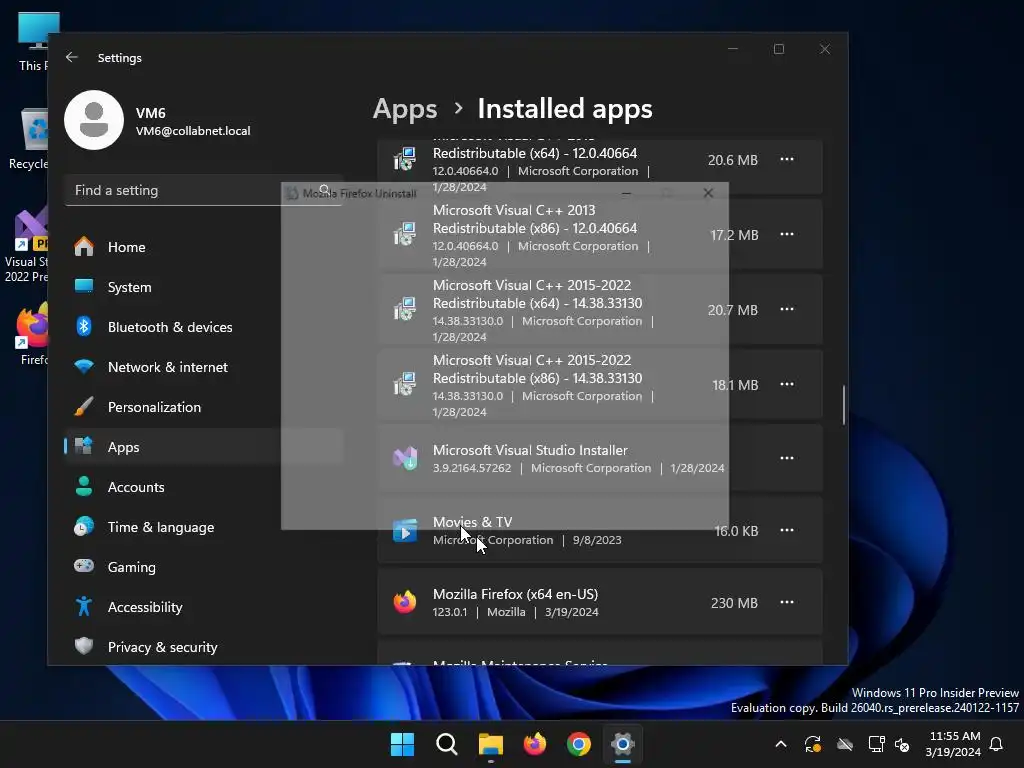The height and width of the screenshot is (768, 1024).
Task: Open Accessibility settings
Action: [204, 607]
